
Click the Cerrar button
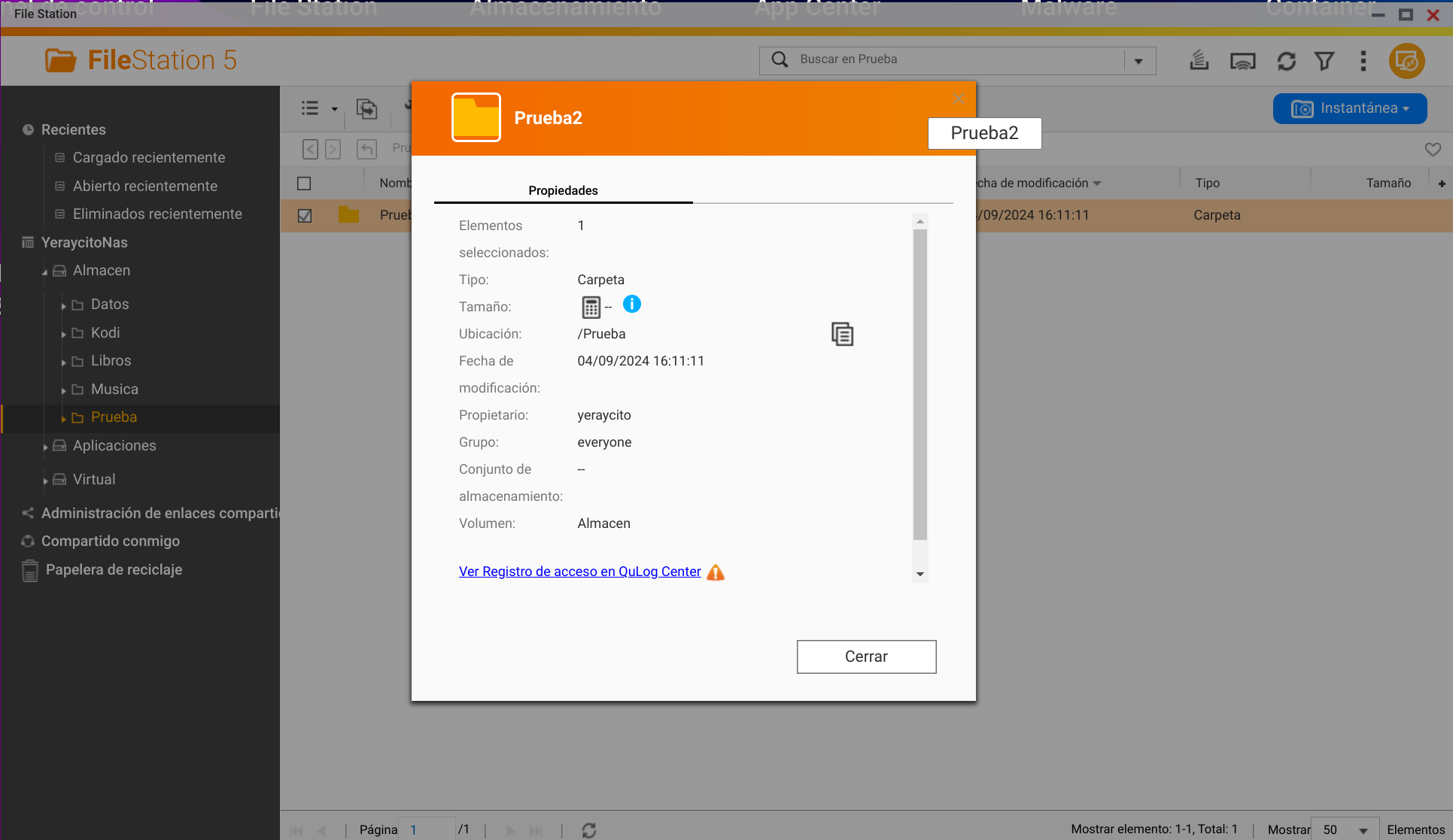pos(866,657)
